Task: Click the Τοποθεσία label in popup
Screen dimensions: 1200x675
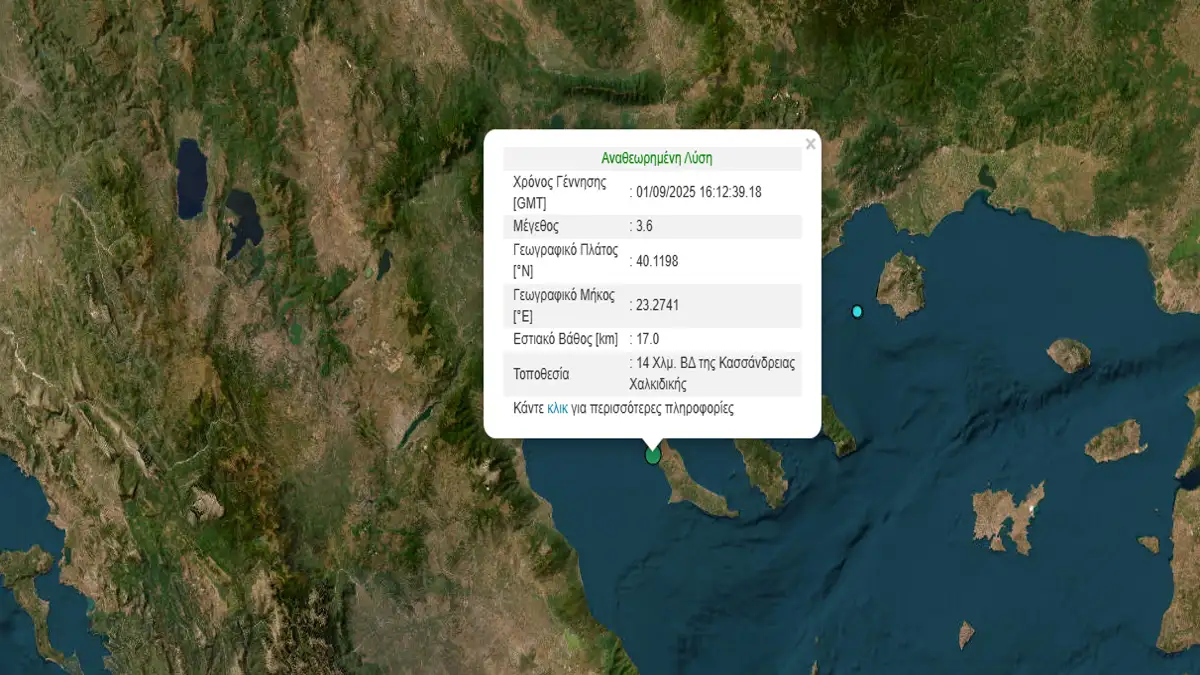Action: tap(541, 374)
